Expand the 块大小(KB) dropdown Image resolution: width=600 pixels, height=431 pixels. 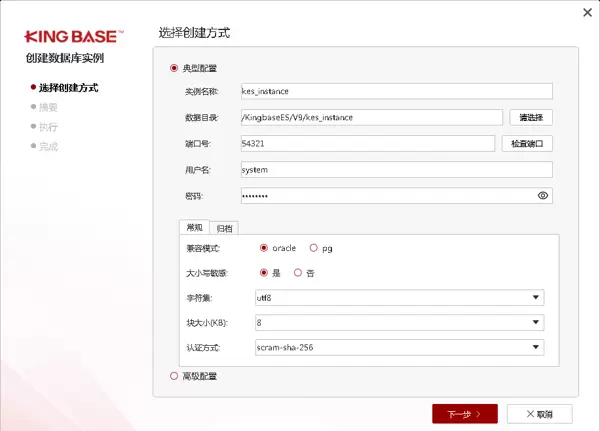[397, 323]
